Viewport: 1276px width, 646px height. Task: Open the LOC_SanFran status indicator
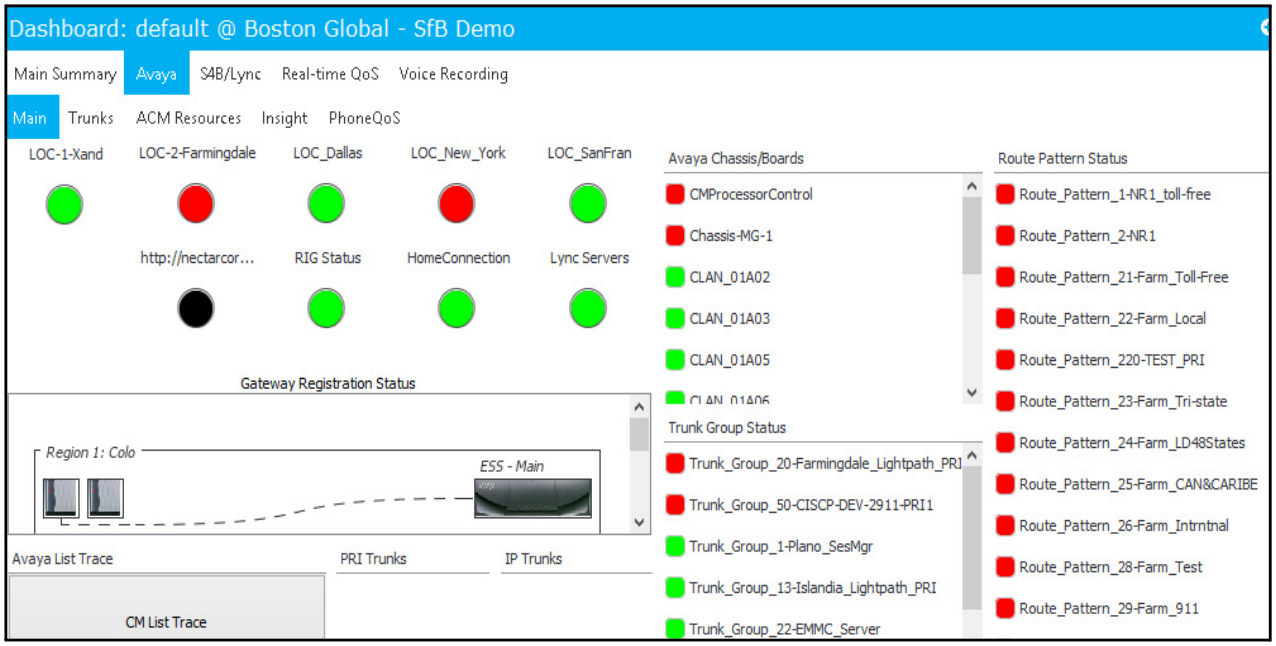(588, 204)
